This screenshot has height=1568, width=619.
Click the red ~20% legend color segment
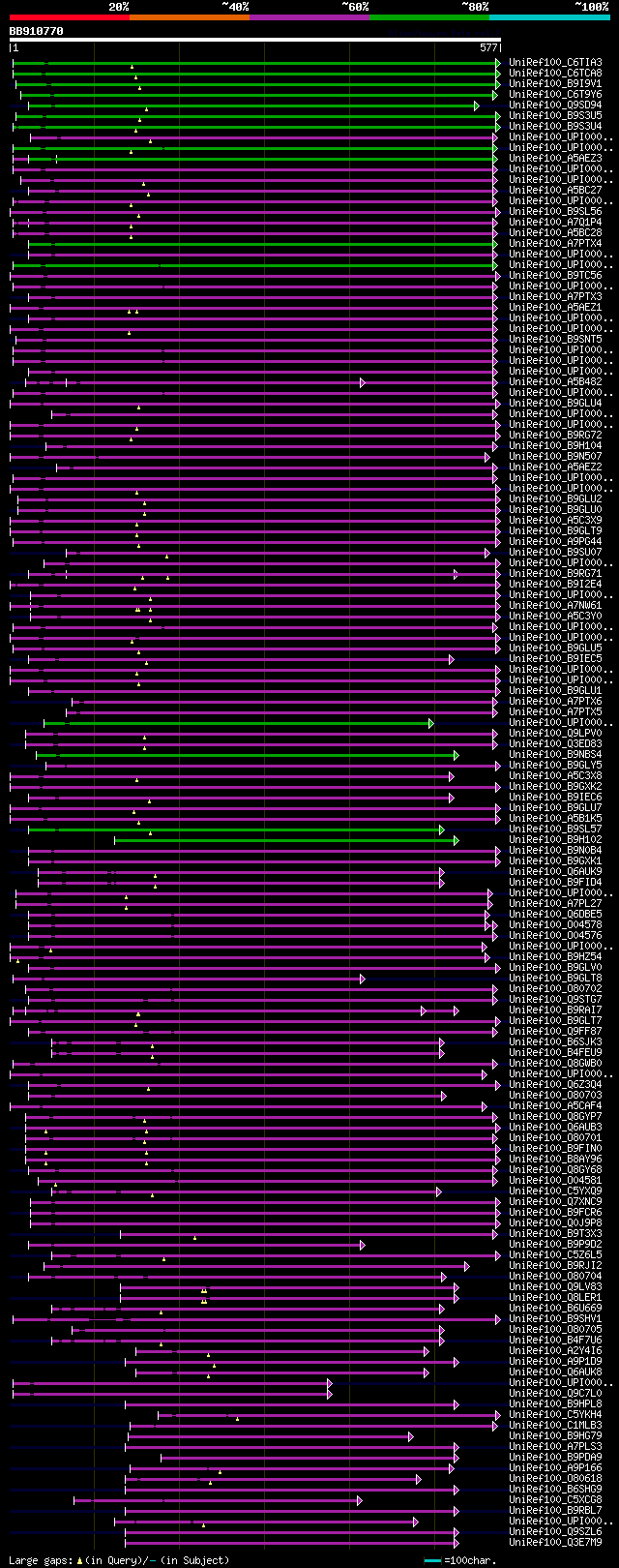(69, 17)
